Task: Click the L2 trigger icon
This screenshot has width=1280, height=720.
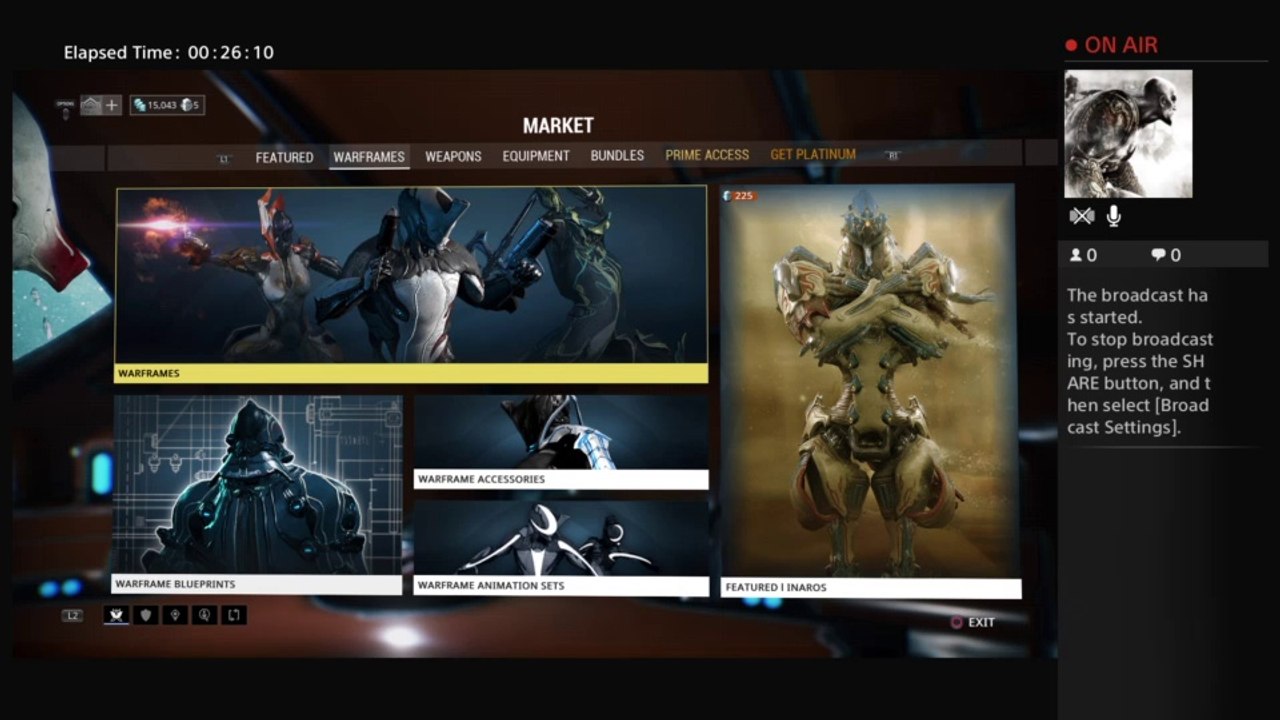Action: 72,615
